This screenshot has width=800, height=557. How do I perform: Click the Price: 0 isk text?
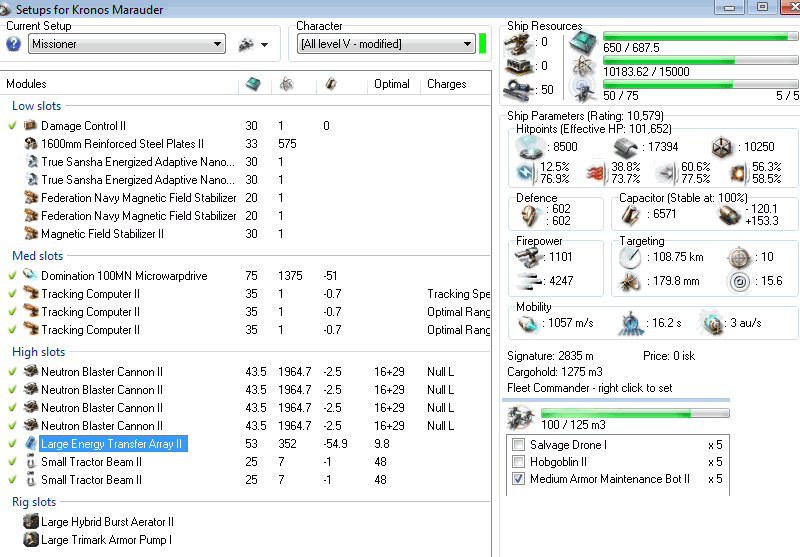coord(669,356)
